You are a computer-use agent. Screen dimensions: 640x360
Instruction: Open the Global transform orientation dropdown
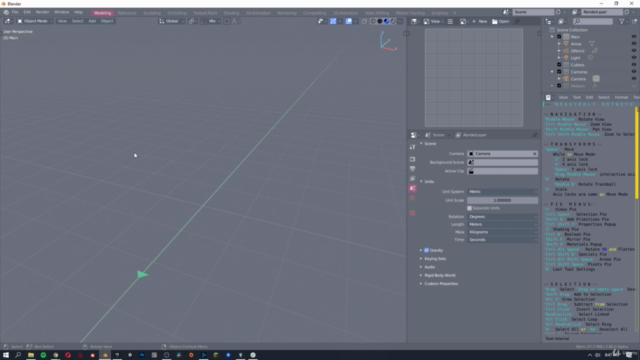[x=172, y=21]
